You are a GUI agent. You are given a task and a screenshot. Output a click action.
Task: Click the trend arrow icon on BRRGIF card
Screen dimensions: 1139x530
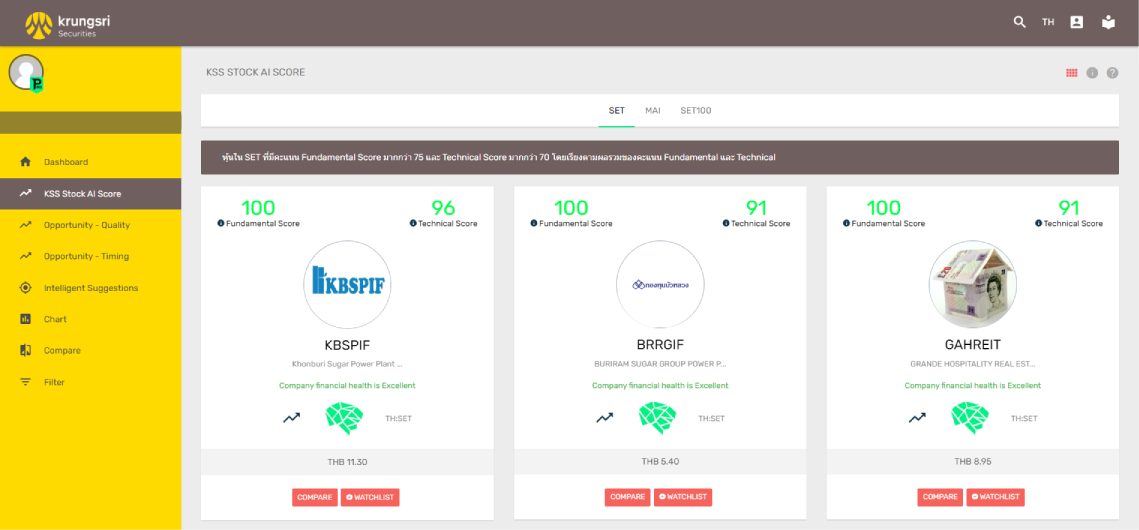(604, 418)
